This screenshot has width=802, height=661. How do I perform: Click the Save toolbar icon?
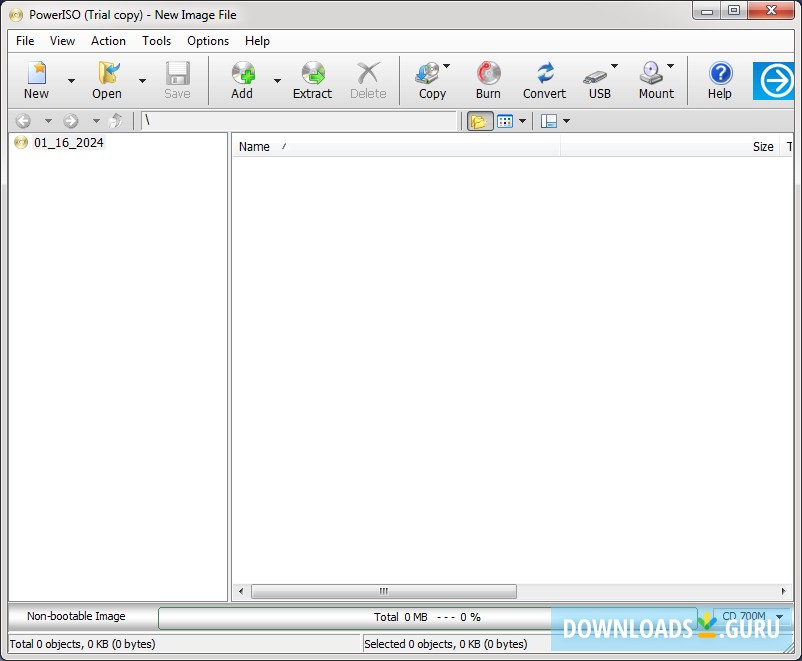coord(177,73)
